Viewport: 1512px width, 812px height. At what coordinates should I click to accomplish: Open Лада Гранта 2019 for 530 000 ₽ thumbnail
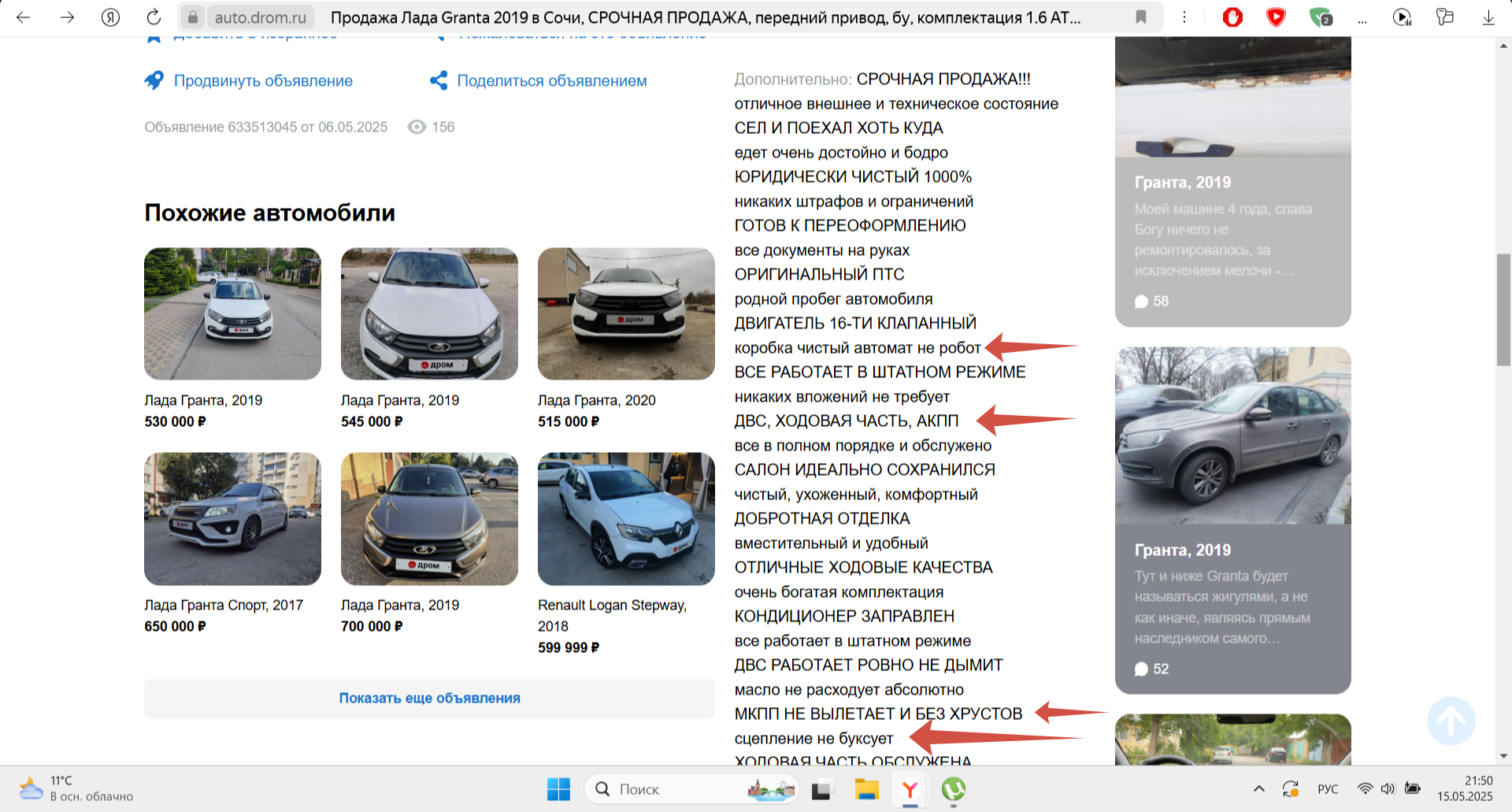232,313
